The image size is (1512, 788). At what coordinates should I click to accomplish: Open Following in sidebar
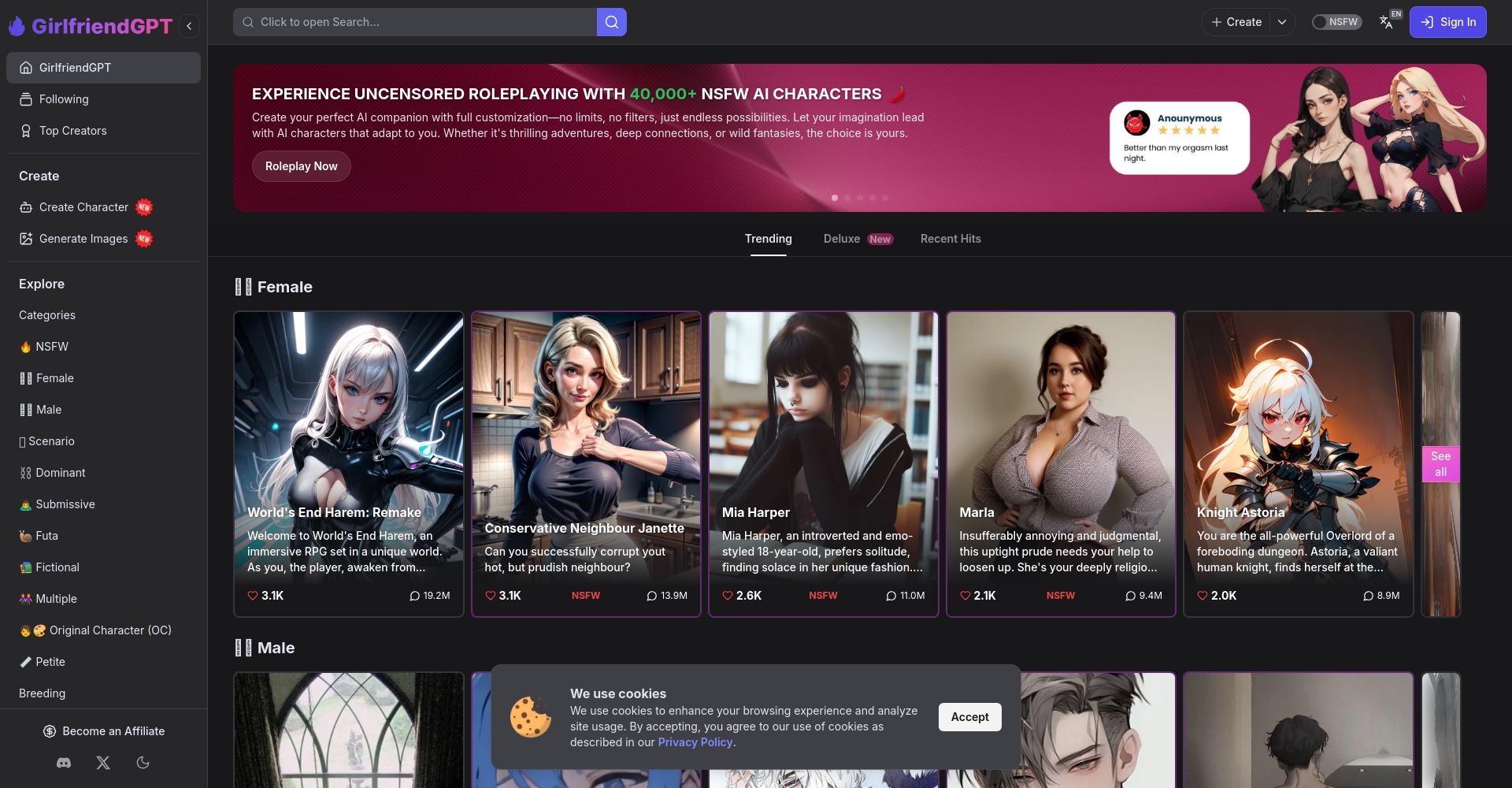click(x=103, y=99)
